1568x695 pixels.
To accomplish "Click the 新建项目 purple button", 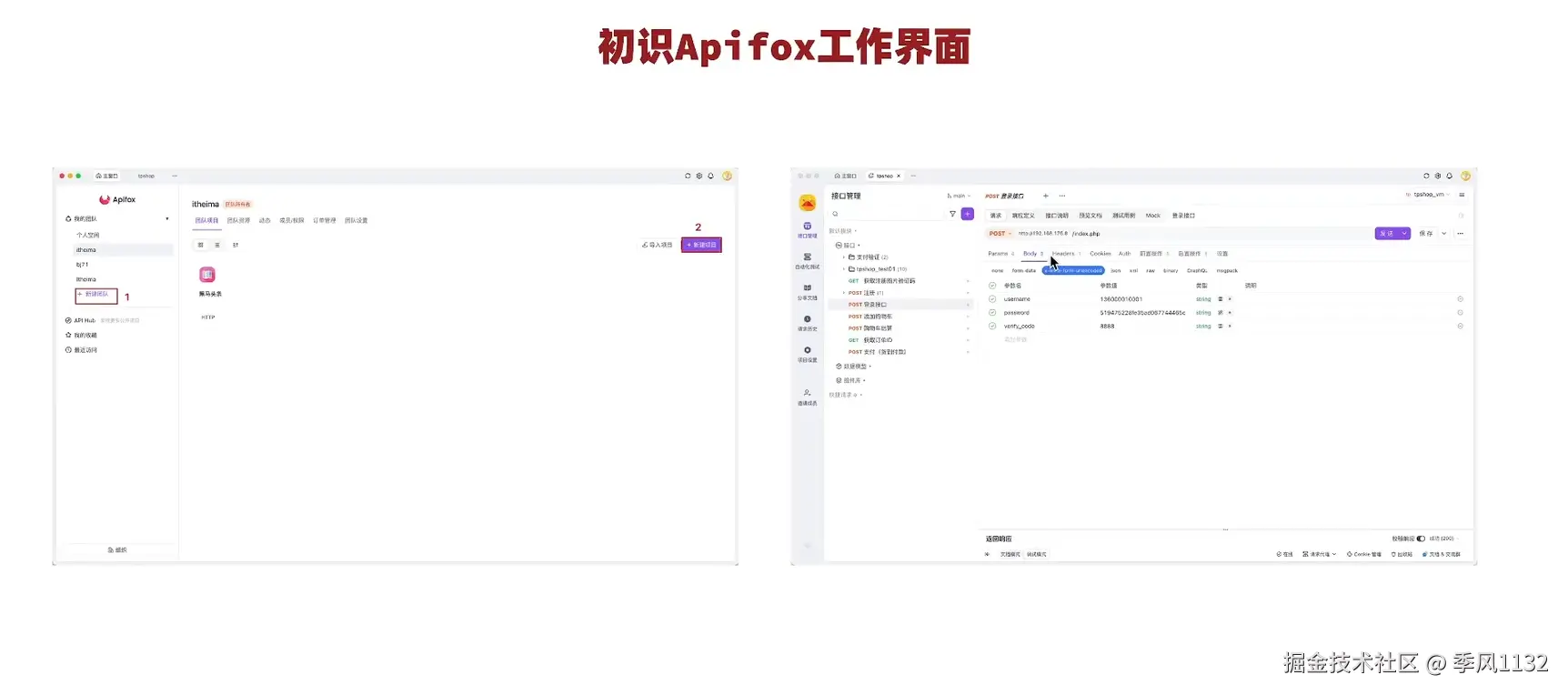I will click(701, 245).
